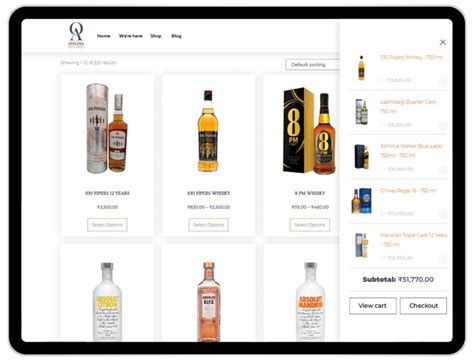Screen dimensions: 474x361
Task: Remove Chivas Regal 18 from cart
Action: pos(443,214)
